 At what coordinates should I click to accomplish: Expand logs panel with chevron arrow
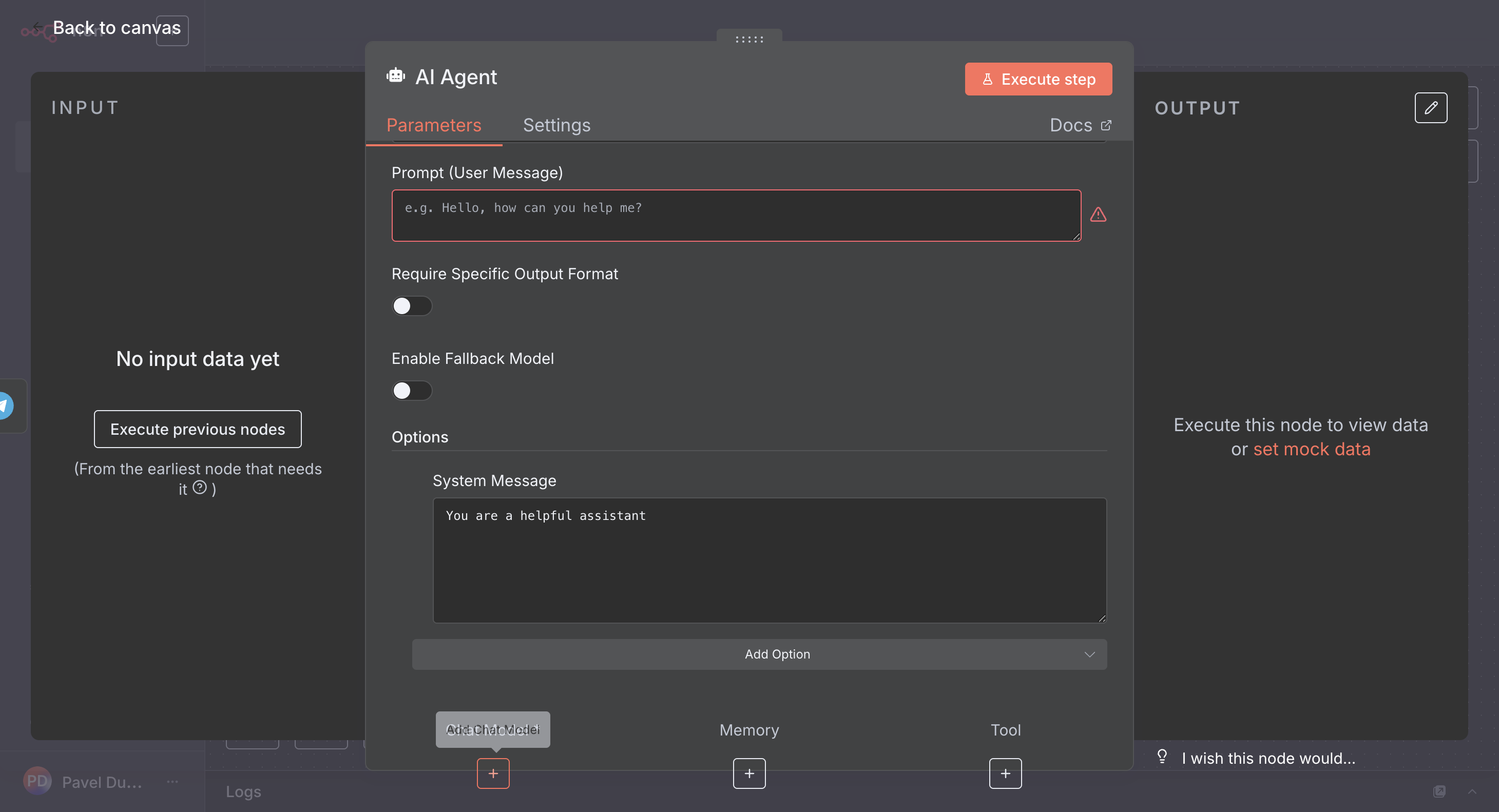click(1472, 791)
